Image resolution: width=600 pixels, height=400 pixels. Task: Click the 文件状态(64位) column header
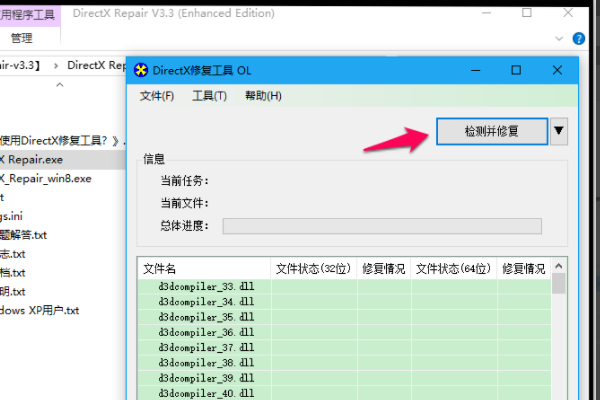coord(454,269)
